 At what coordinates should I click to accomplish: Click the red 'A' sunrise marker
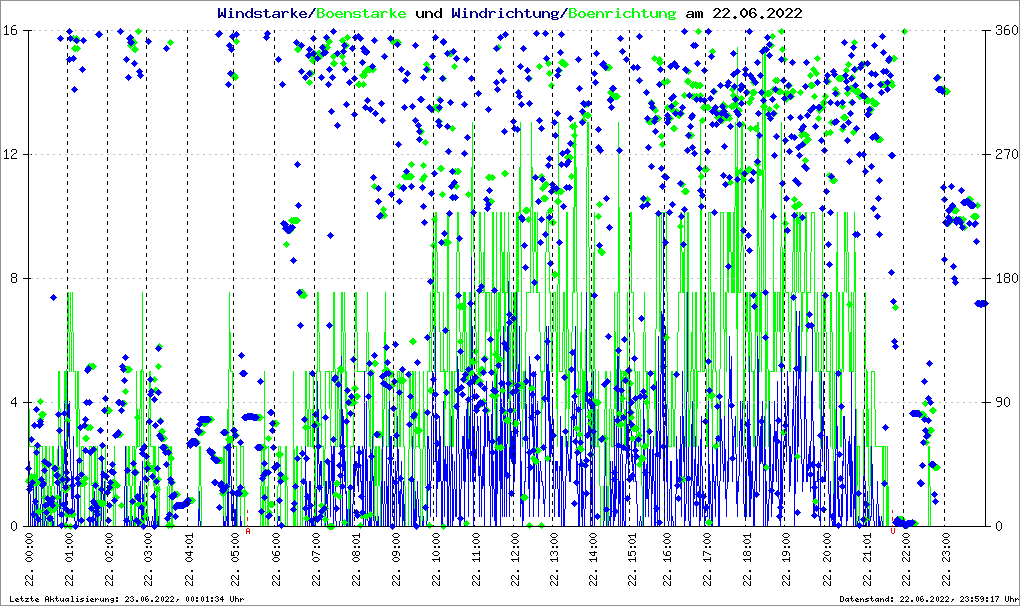click(248, 531)
